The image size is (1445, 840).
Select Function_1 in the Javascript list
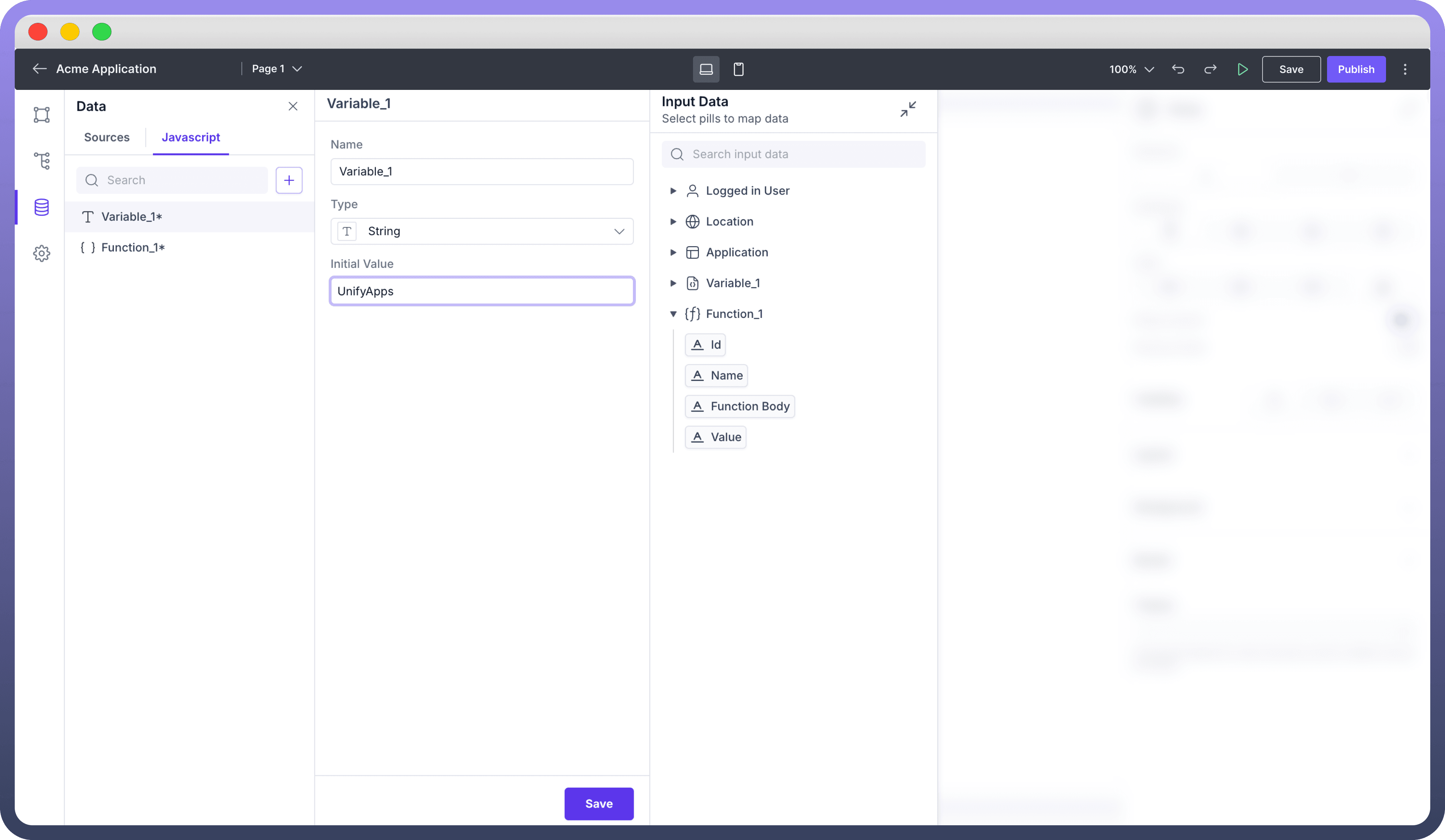coord(132,248)
